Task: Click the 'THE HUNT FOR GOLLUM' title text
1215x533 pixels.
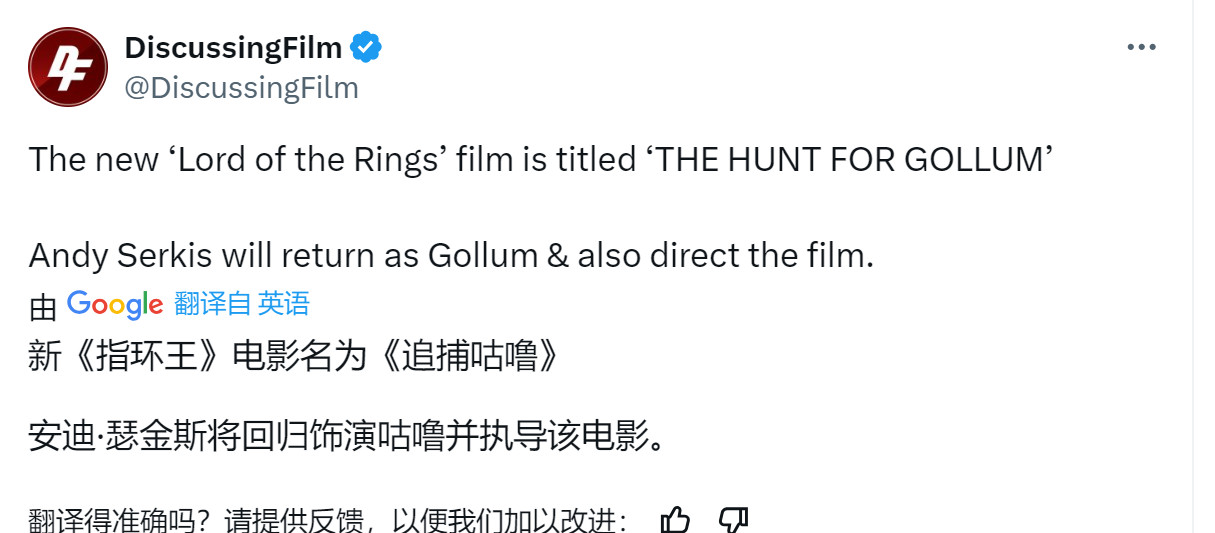Action: click(x=853, y=160)
